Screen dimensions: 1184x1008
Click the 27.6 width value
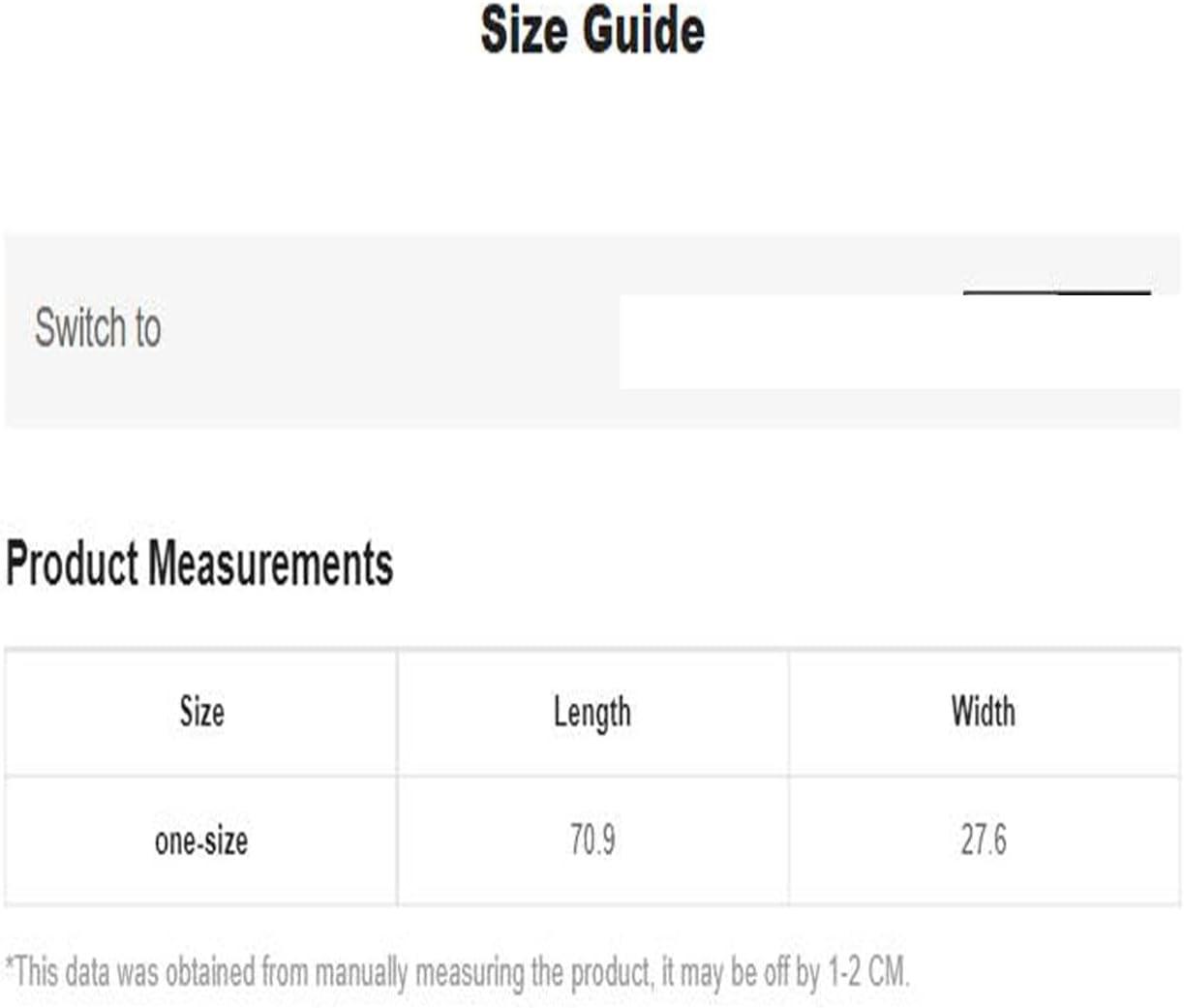coord(984,840)
